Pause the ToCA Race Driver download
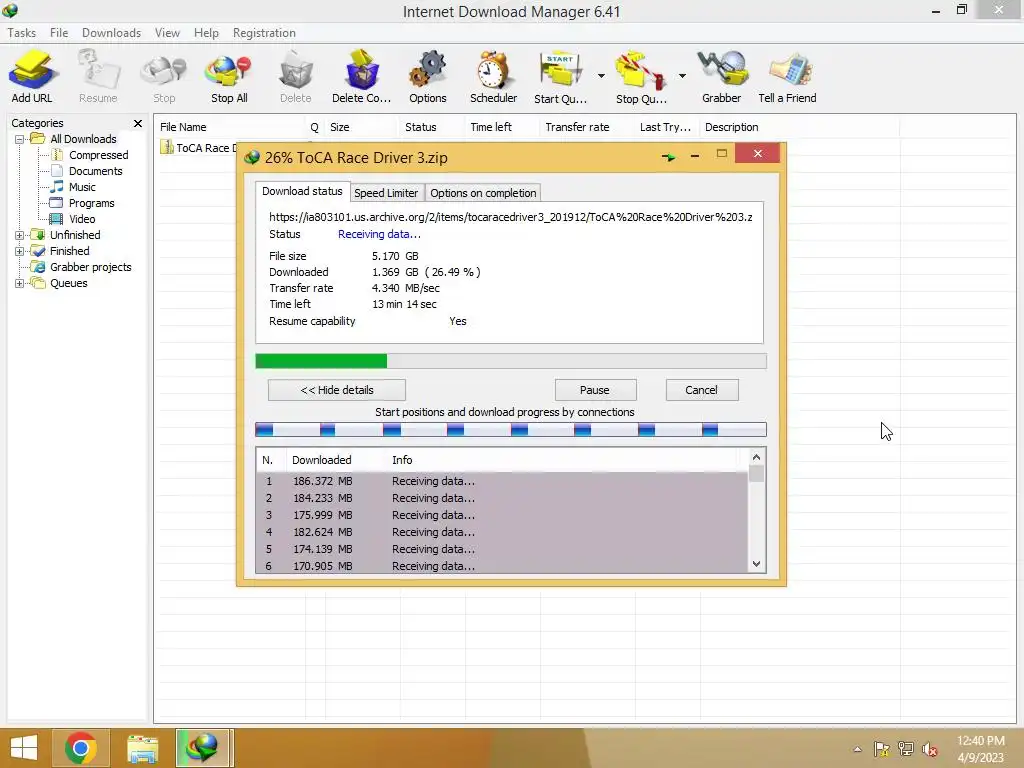This screenshot has height=768, width=1024. pos(595,390)
